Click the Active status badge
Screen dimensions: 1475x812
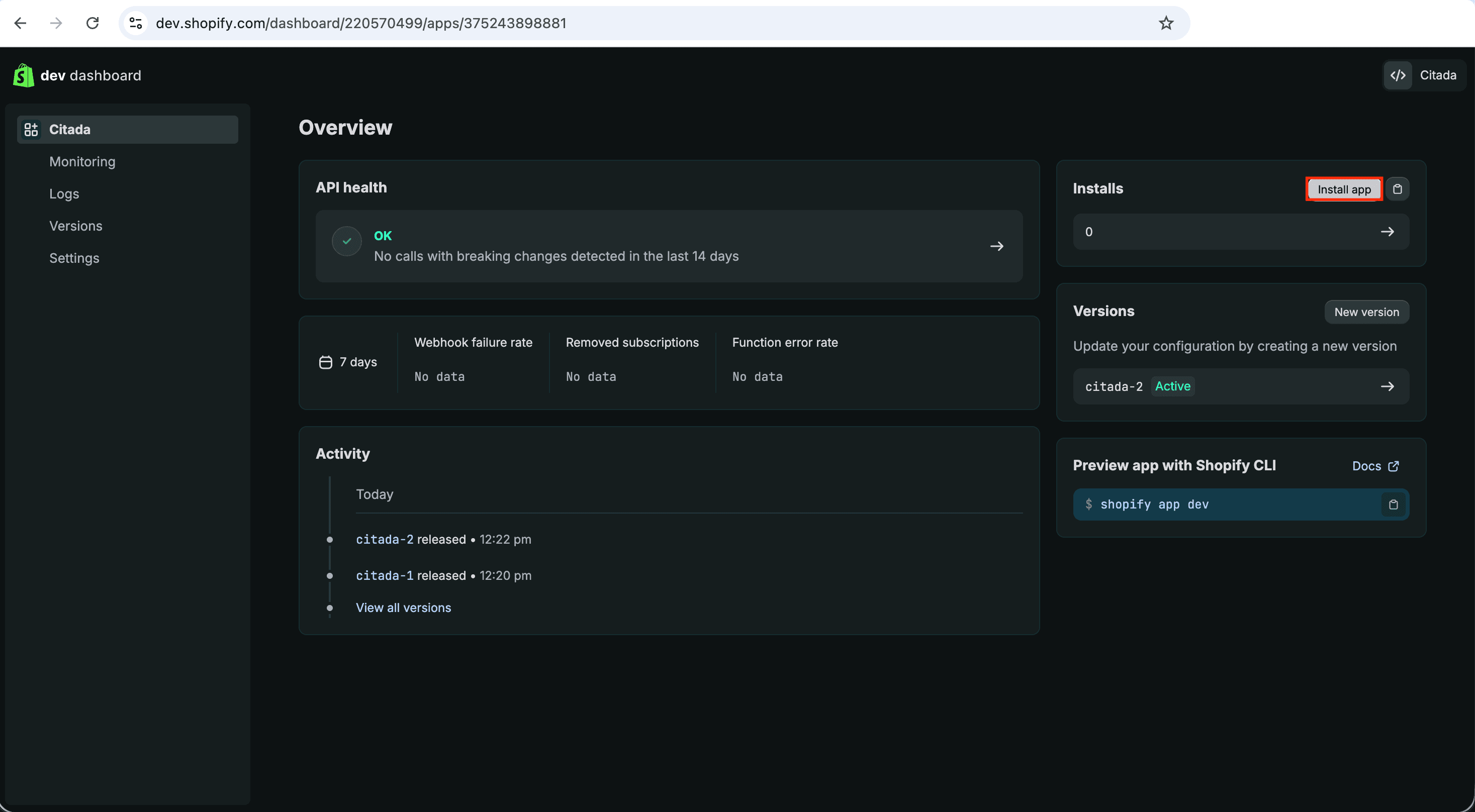[1172, 386]
